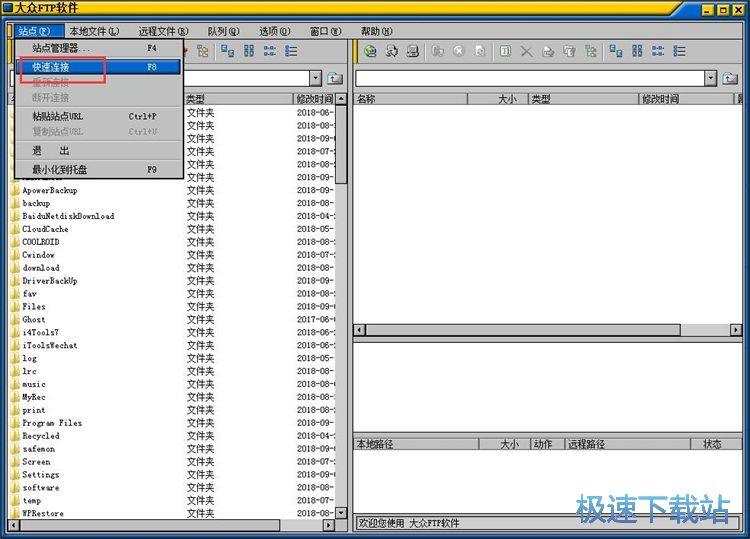This screenshot has height=539, width=750.
Task: Switch remote pane to large icons view
Action: click(615, 51)
